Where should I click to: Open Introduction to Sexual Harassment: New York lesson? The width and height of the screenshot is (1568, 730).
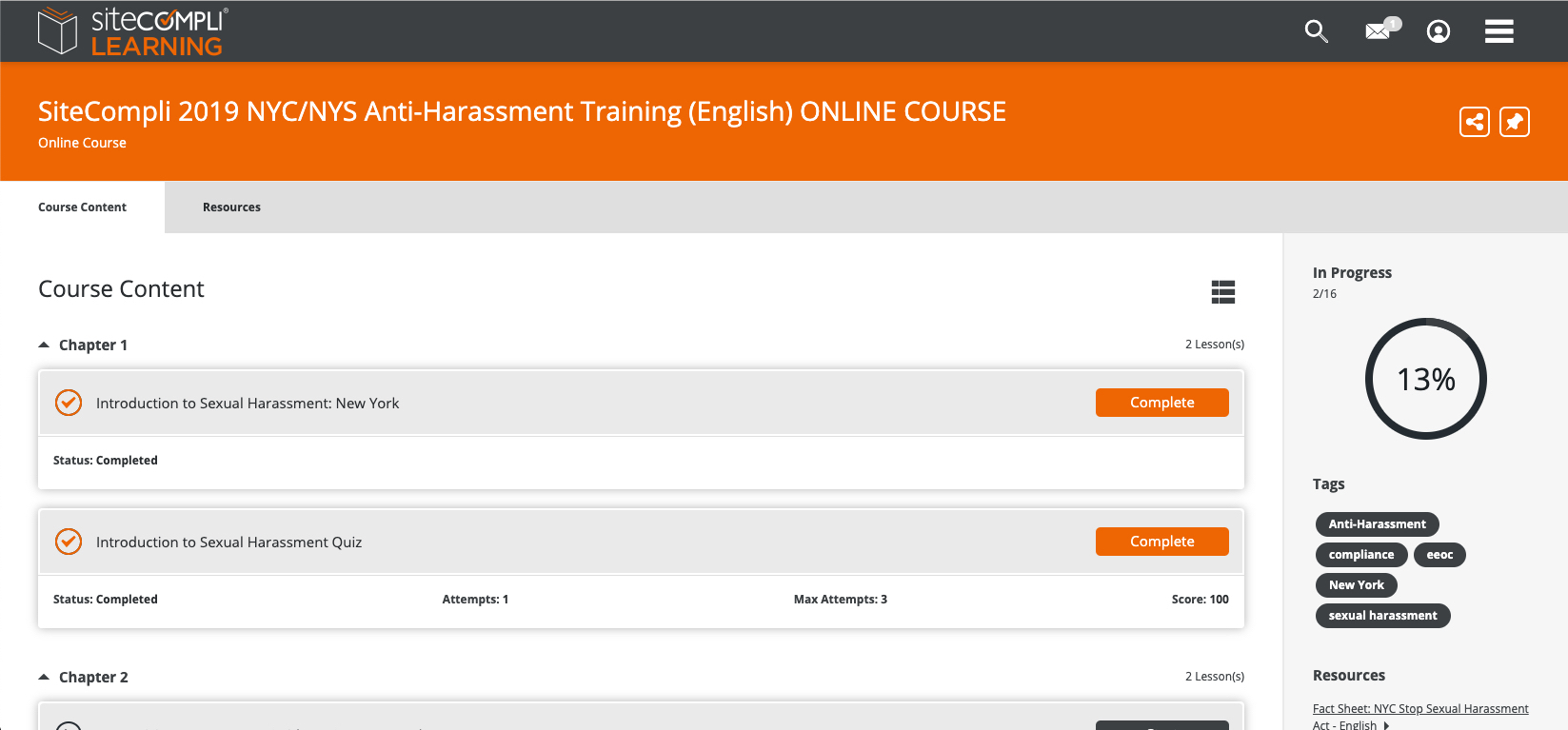point(248,404)
